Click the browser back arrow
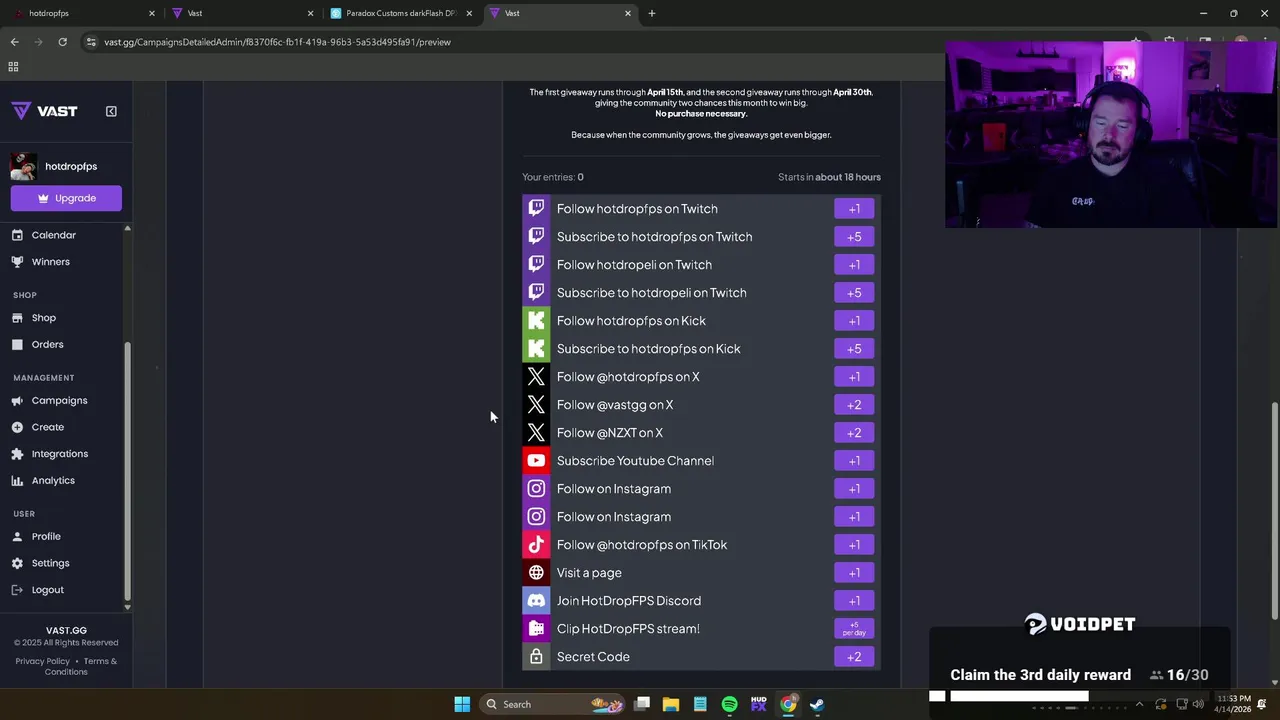 tap(14, 42)
